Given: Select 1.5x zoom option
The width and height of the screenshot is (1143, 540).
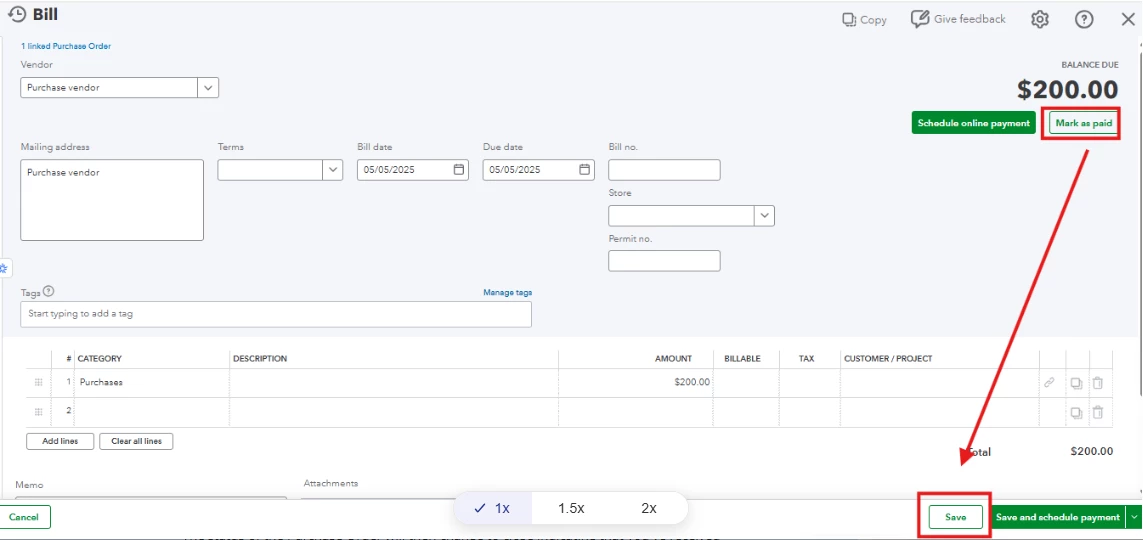Looking at the screenshot, I should click(572, 509).
